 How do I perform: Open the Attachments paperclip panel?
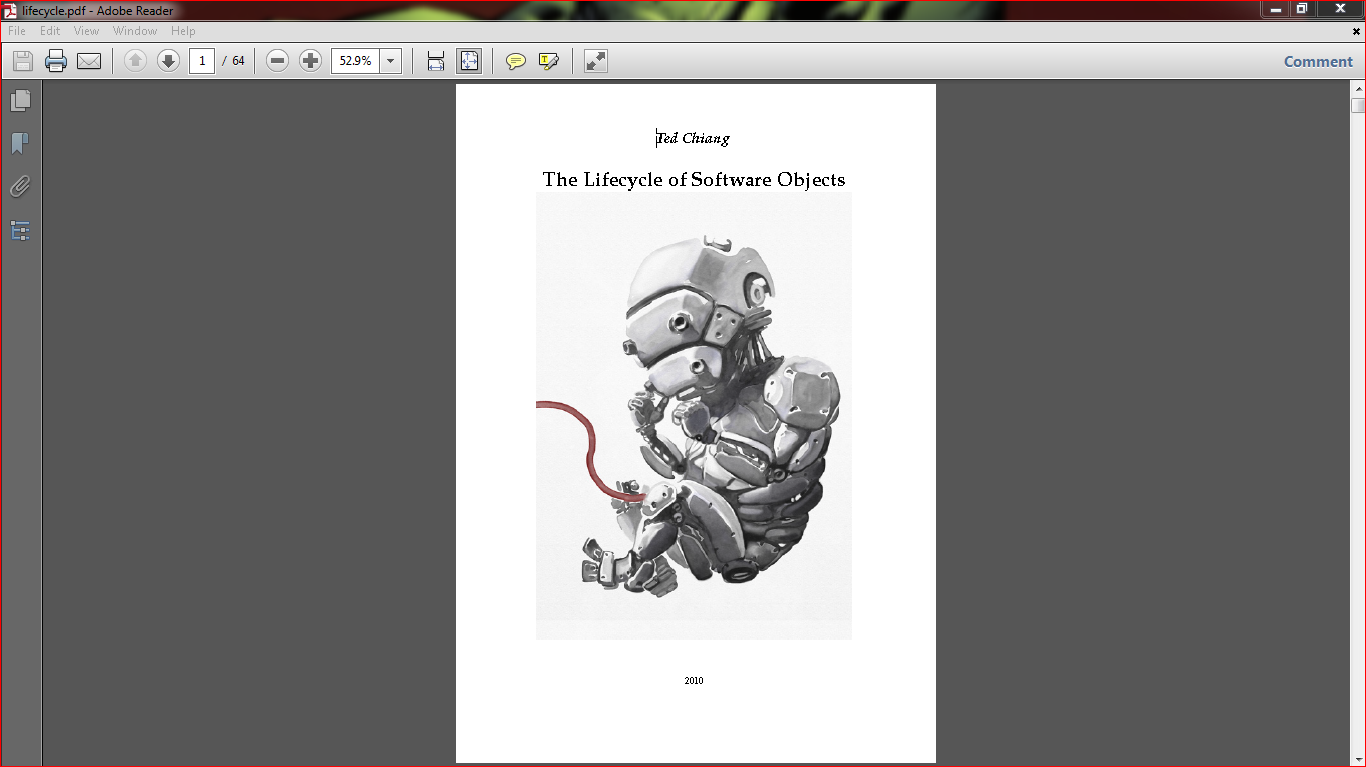coord(21,186)
